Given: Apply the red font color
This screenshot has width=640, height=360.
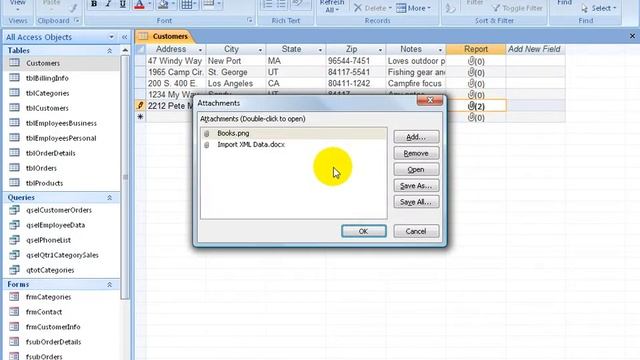Looking at the screenshot, I should [x=139, y=4].
